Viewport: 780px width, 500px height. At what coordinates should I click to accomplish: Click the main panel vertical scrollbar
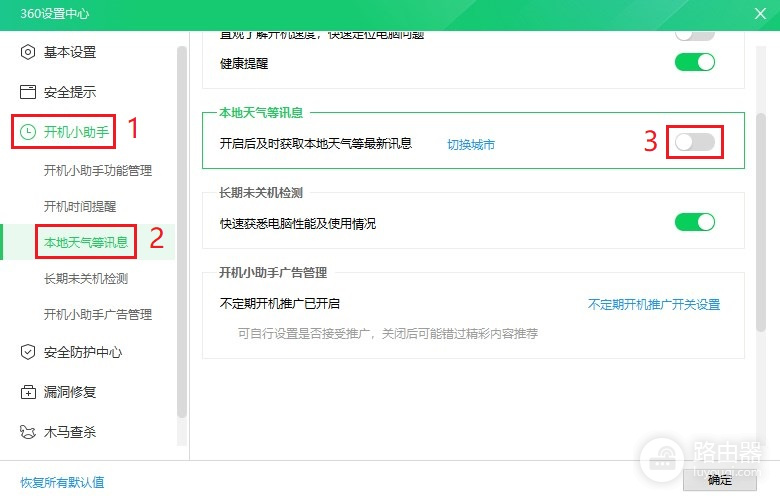[761, 222]
